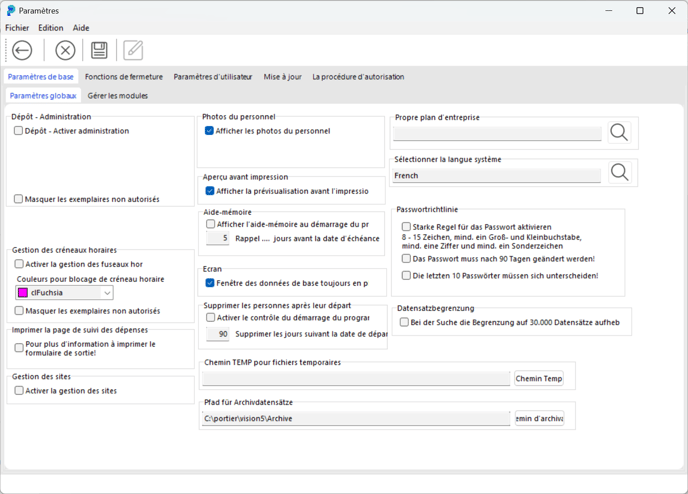Click the edit pencil toolbar icon
Screen dimensions: 688x494
click(x=133, y=50)
